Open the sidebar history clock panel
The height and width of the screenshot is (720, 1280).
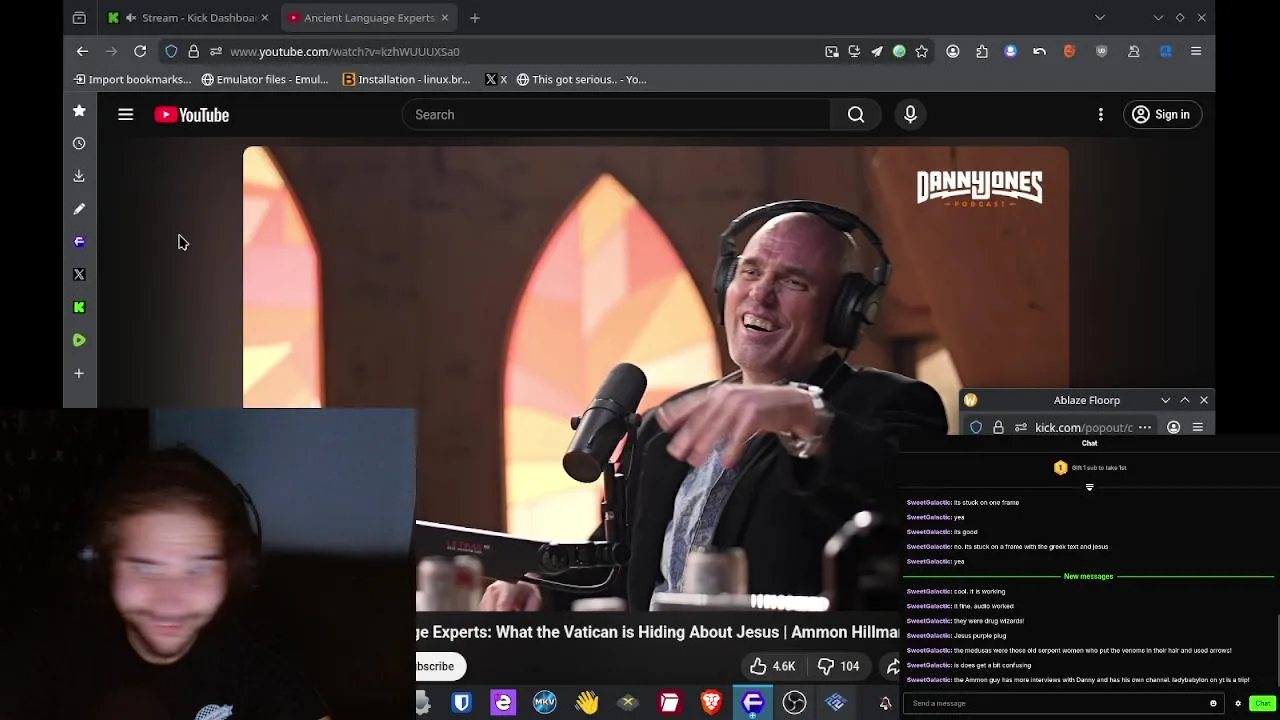click(79, 143)
